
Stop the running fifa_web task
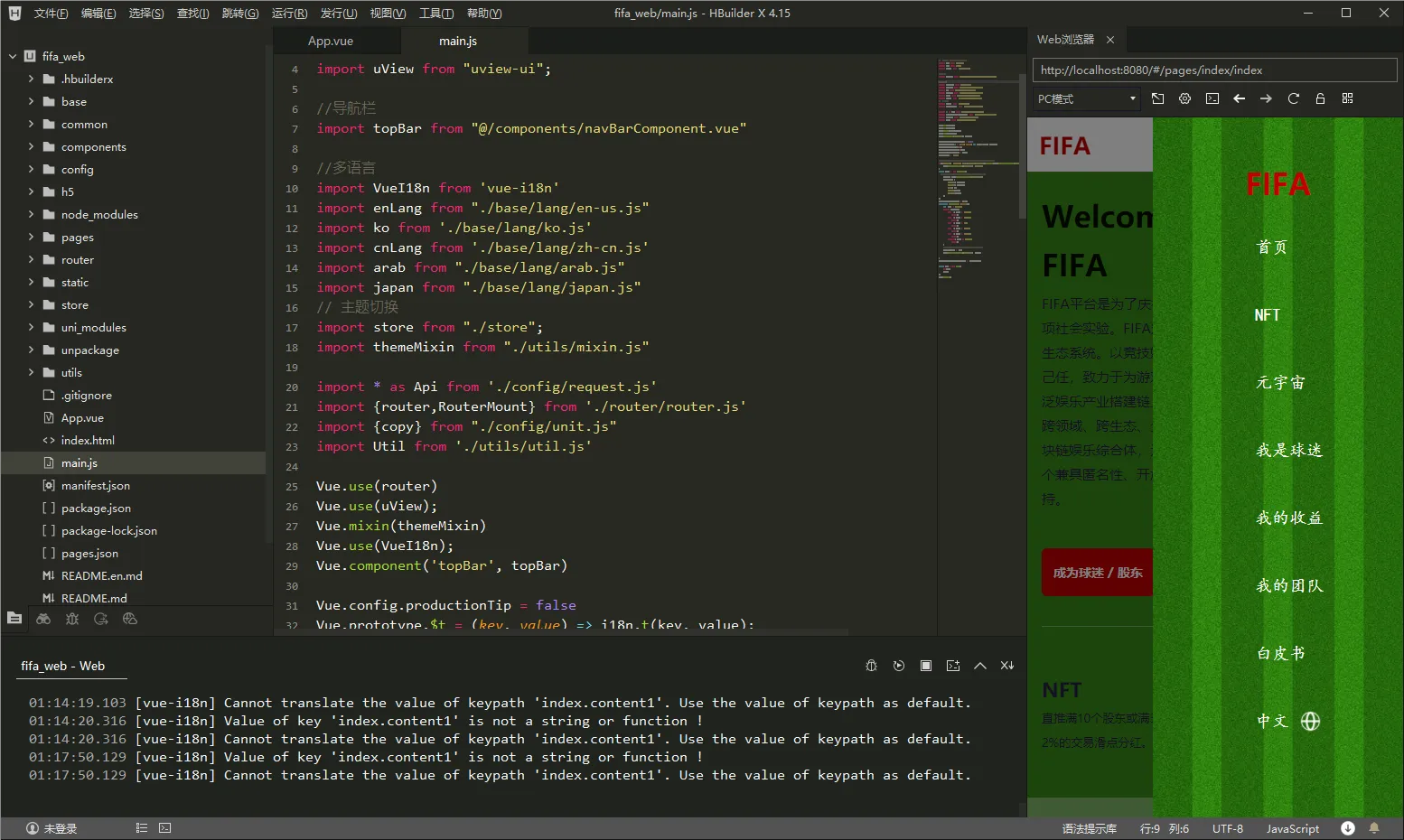[x=925, y=666]
